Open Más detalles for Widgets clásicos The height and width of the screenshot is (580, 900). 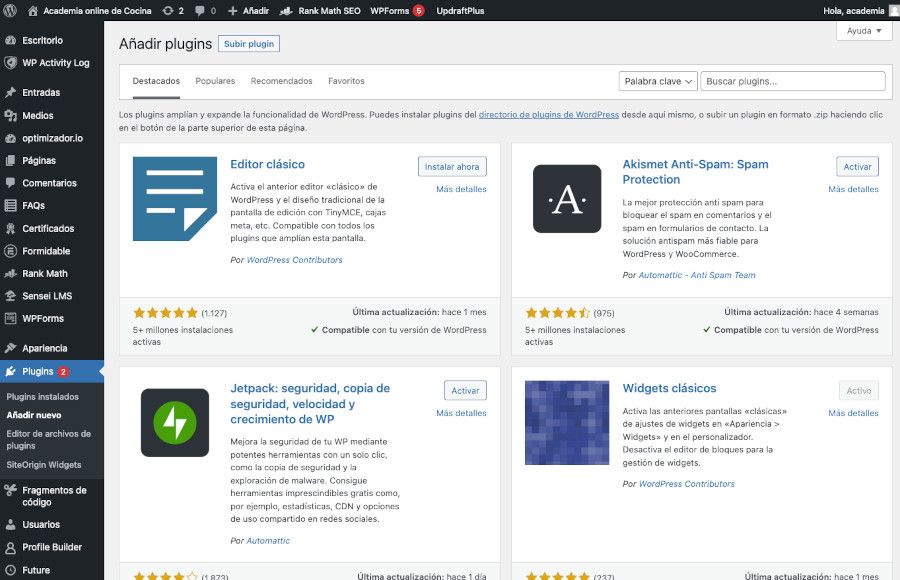(x=853, y=413)
